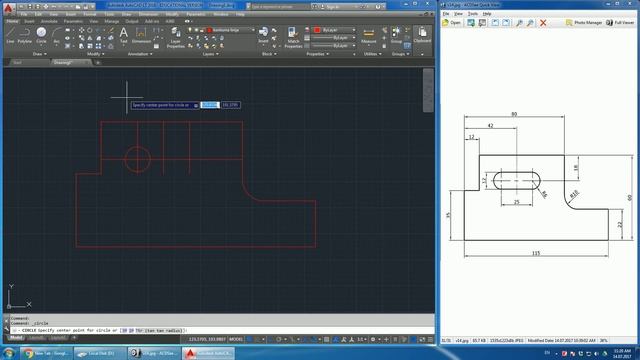Select the Polyline tool

point(24,35)
